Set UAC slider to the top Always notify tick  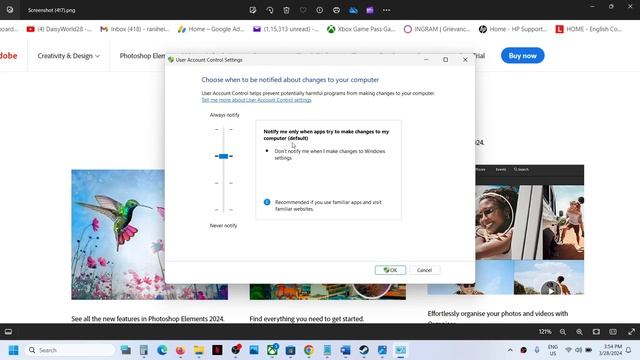coord(223,129)
